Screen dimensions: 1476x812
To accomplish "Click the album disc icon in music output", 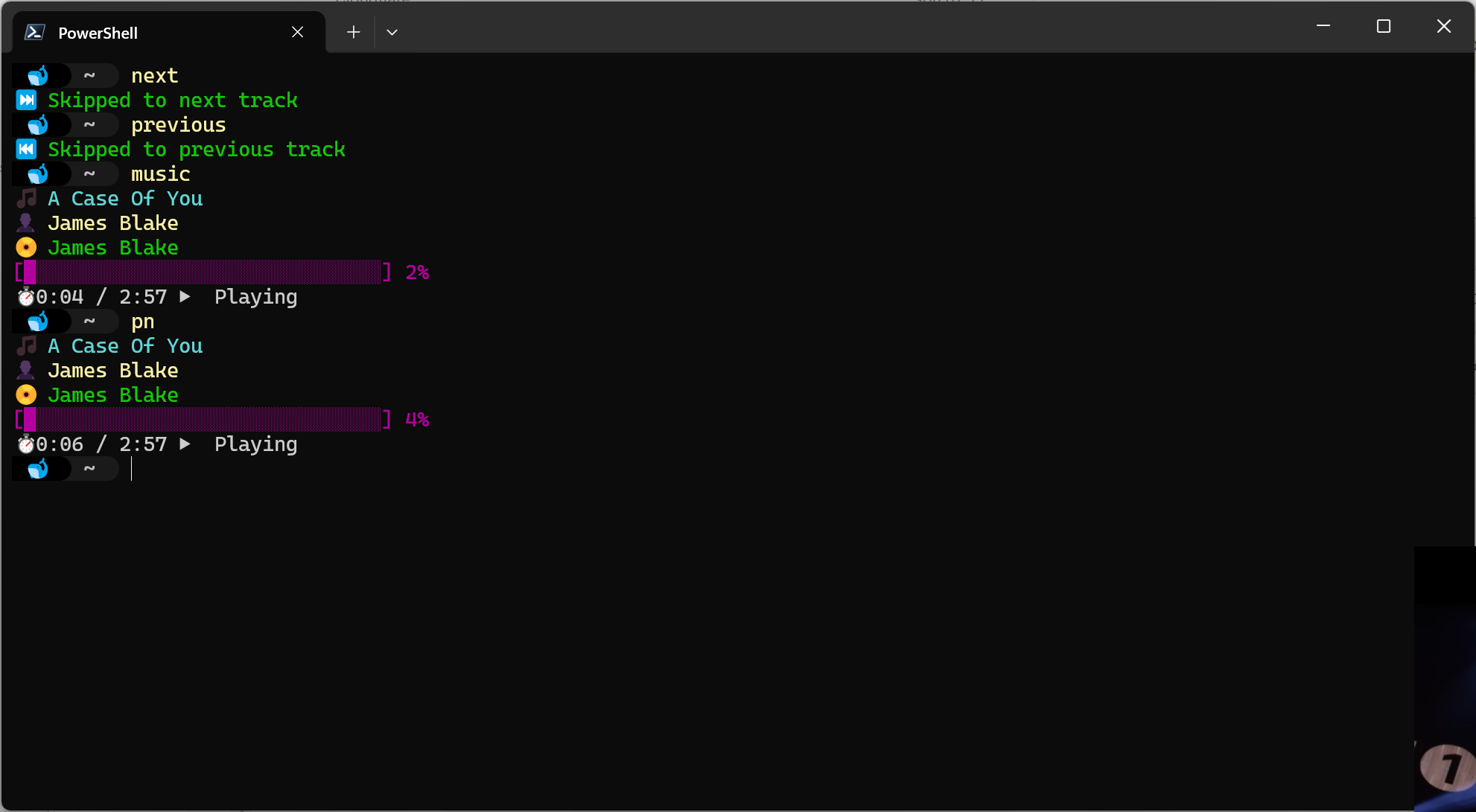I will (x=26, y=247).
